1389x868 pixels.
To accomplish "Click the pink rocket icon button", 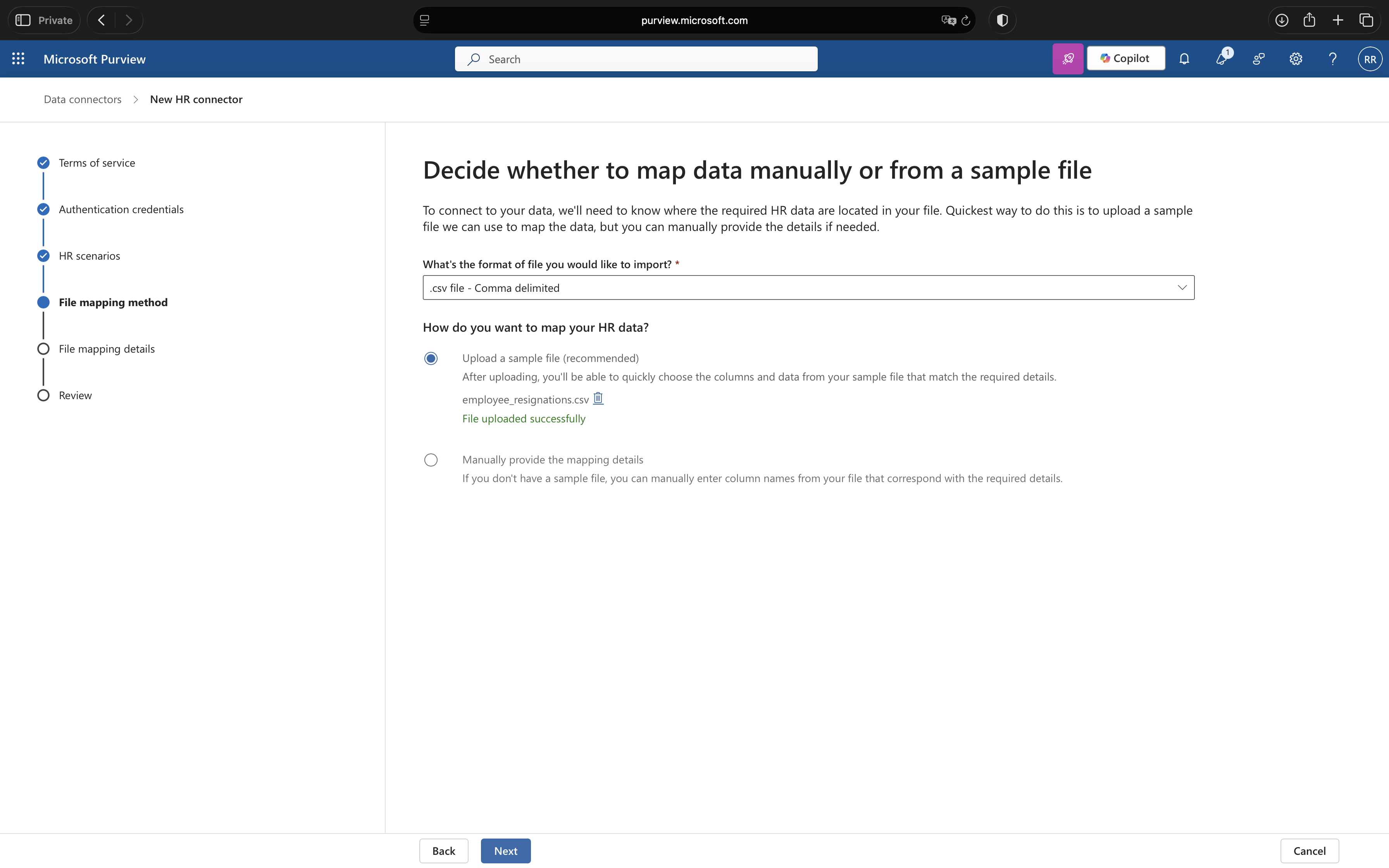I will 1068,59.
